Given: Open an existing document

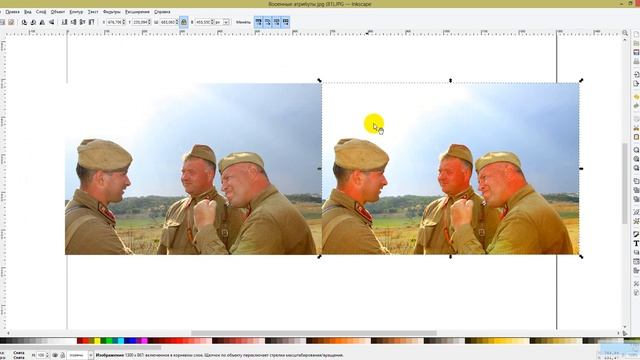Looking at the screenshot, I should point(636,43).
